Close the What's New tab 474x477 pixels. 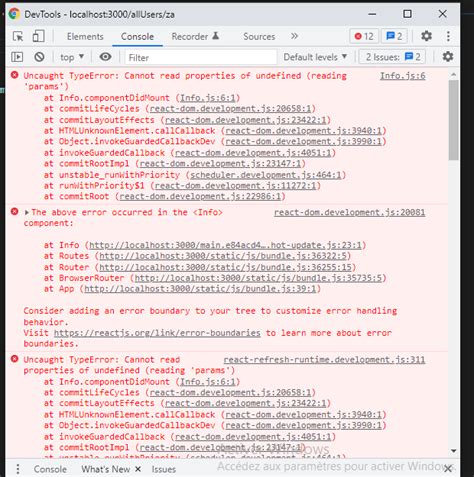click(138, 469)
